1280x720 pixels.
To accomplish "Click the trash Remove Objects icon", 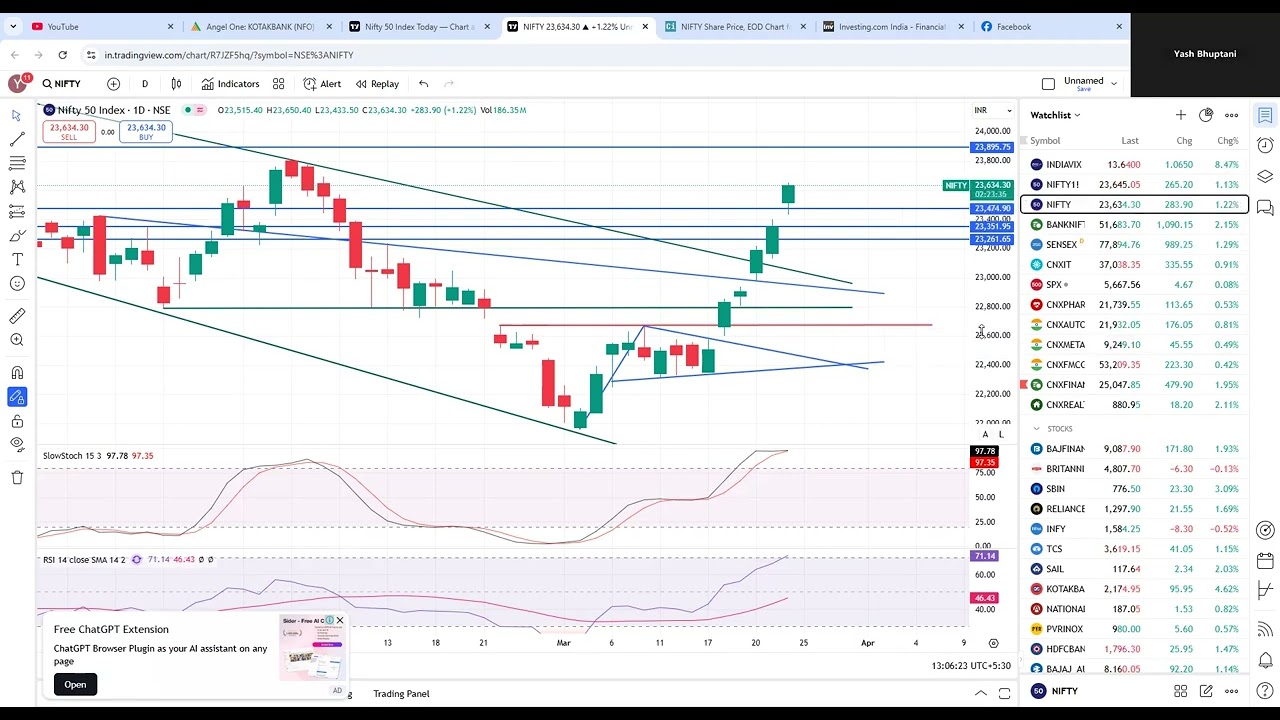I will [x=17, y=477].
